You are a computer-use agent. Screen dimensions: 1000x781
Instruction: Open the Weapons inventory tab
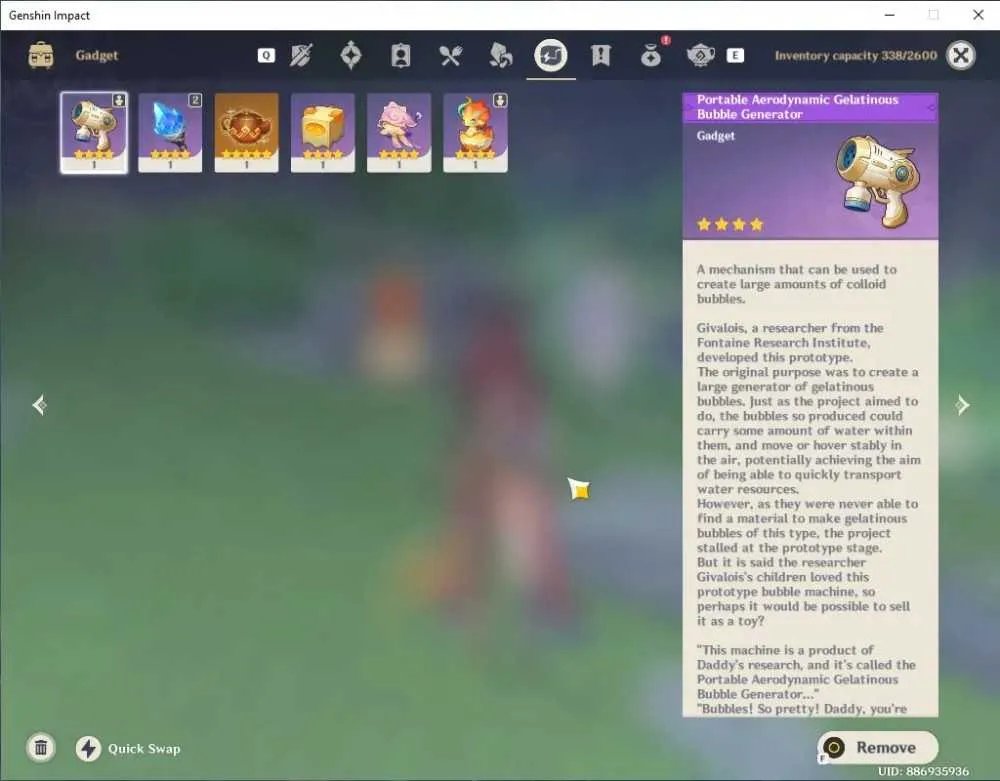coord(300,55)
